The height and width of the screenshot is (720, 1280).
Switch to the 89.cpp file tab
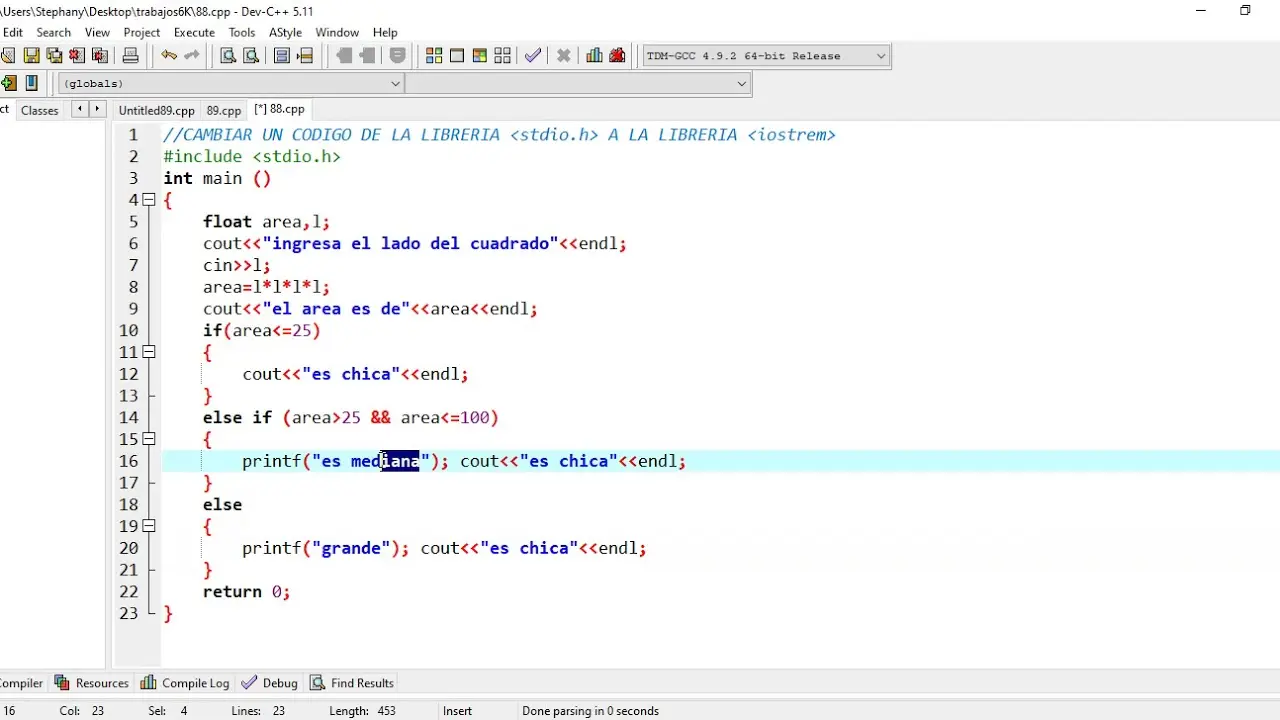(223, 110)
